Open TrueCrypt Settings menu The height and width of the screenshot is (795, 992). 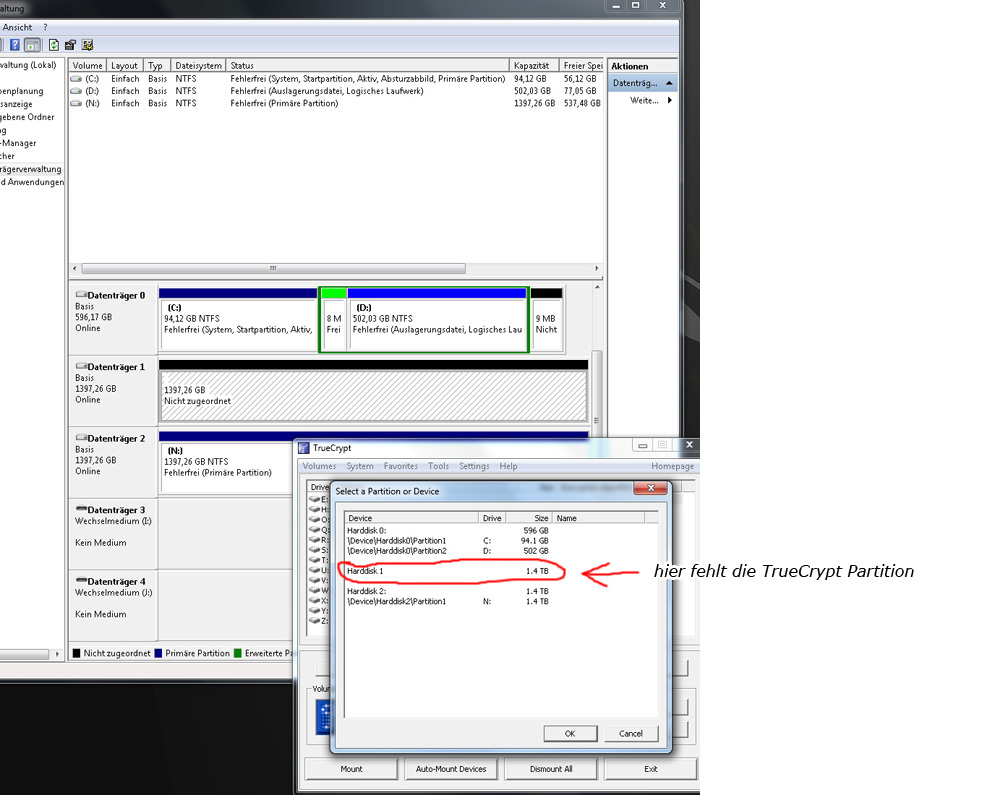pyautogui.click(x=474, y=466)
